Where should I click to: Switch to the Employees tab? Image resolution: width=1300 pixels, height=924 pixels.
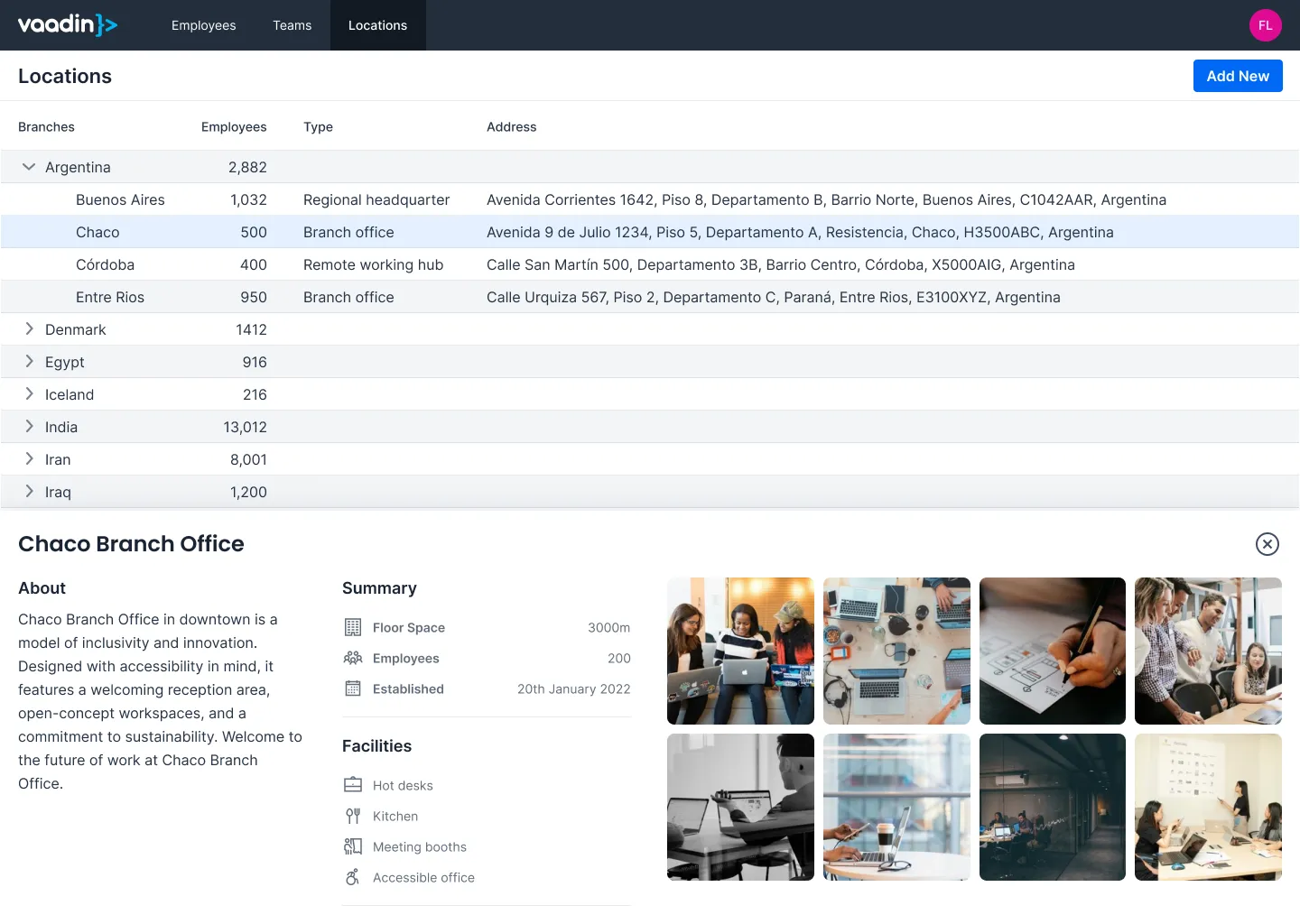[203, 25]
